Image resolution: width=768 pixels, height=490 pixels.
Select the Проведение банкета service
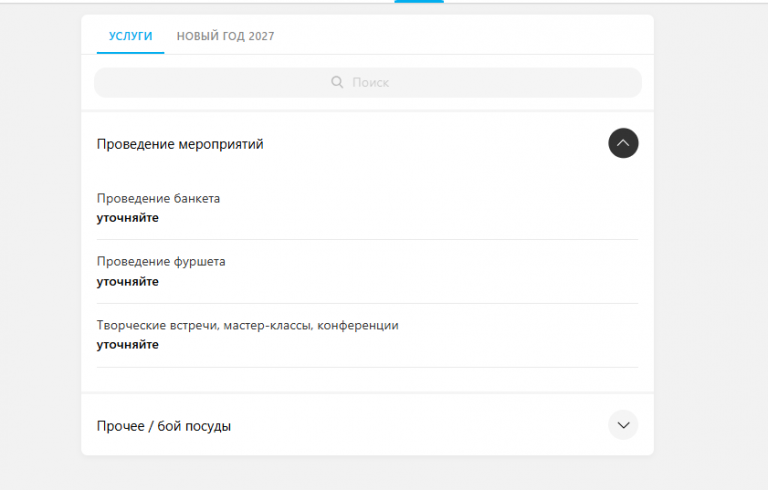[158, 198]
